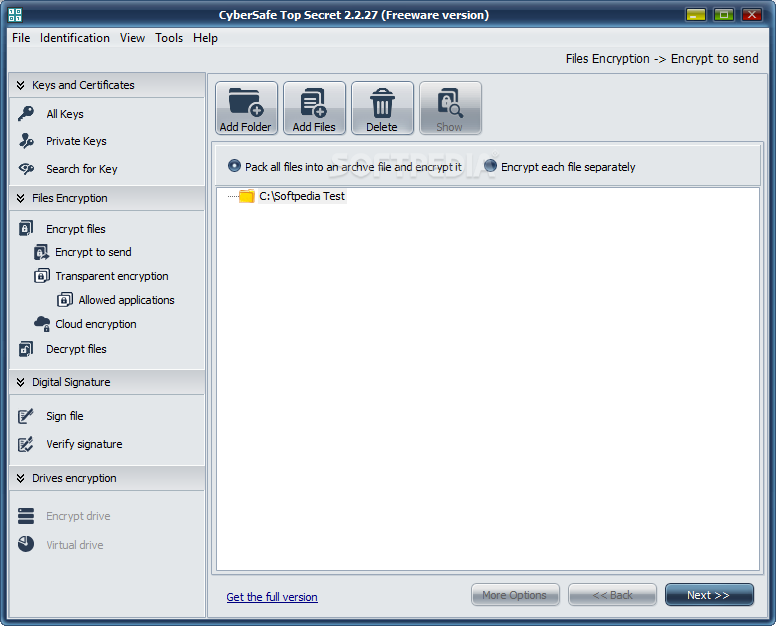Open the Get the full version link
The image size is (776, 626).
pos(272,597)
